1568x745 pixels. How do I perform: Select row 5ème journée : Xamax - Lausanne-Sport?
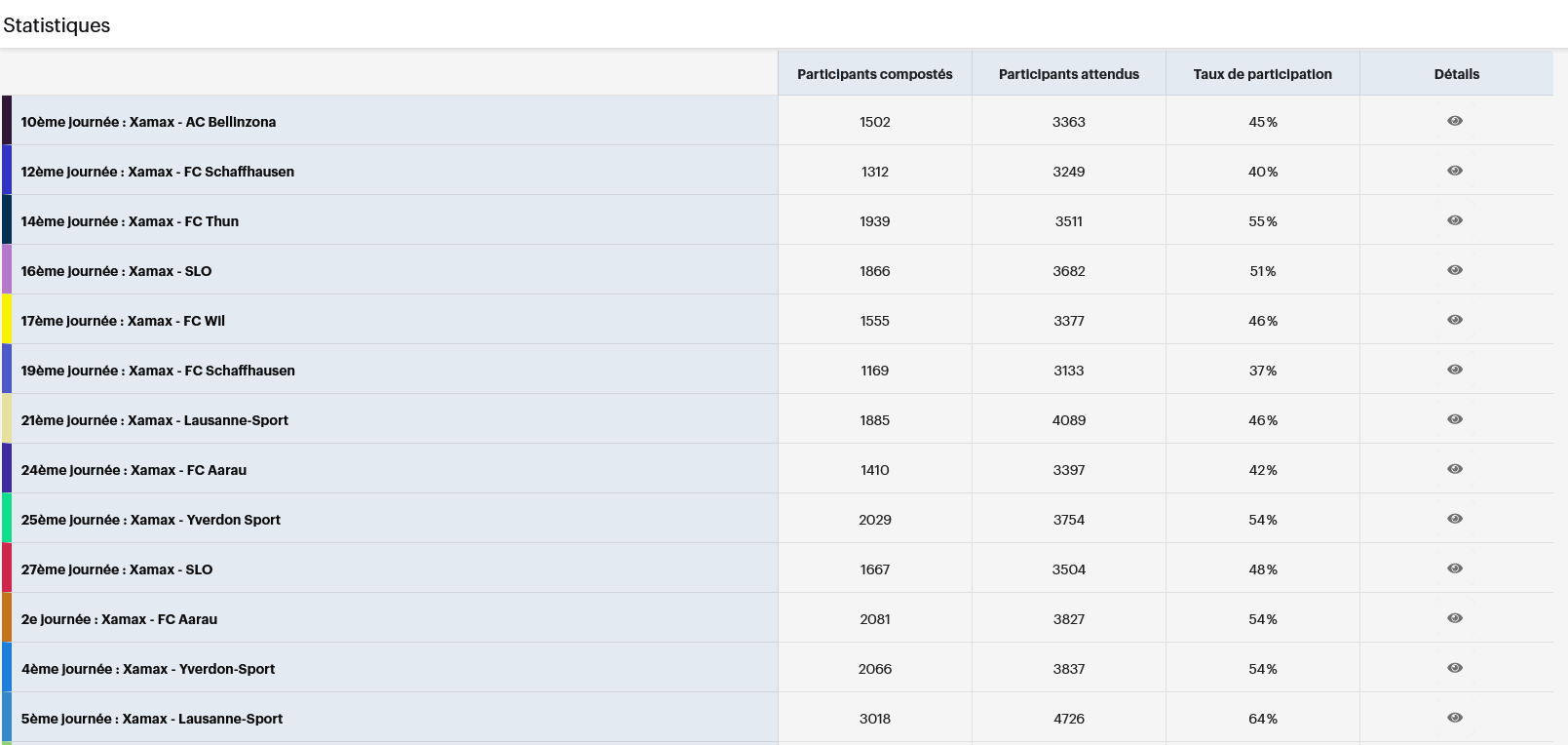777,718
